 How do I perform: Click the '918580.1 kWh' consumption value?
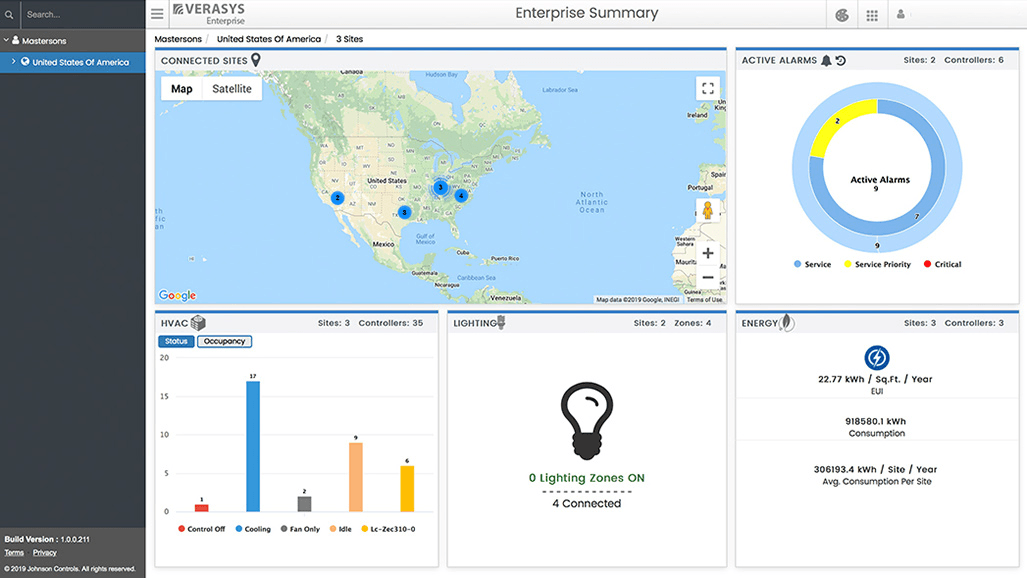pyautogui.click(x=876, y=421)
